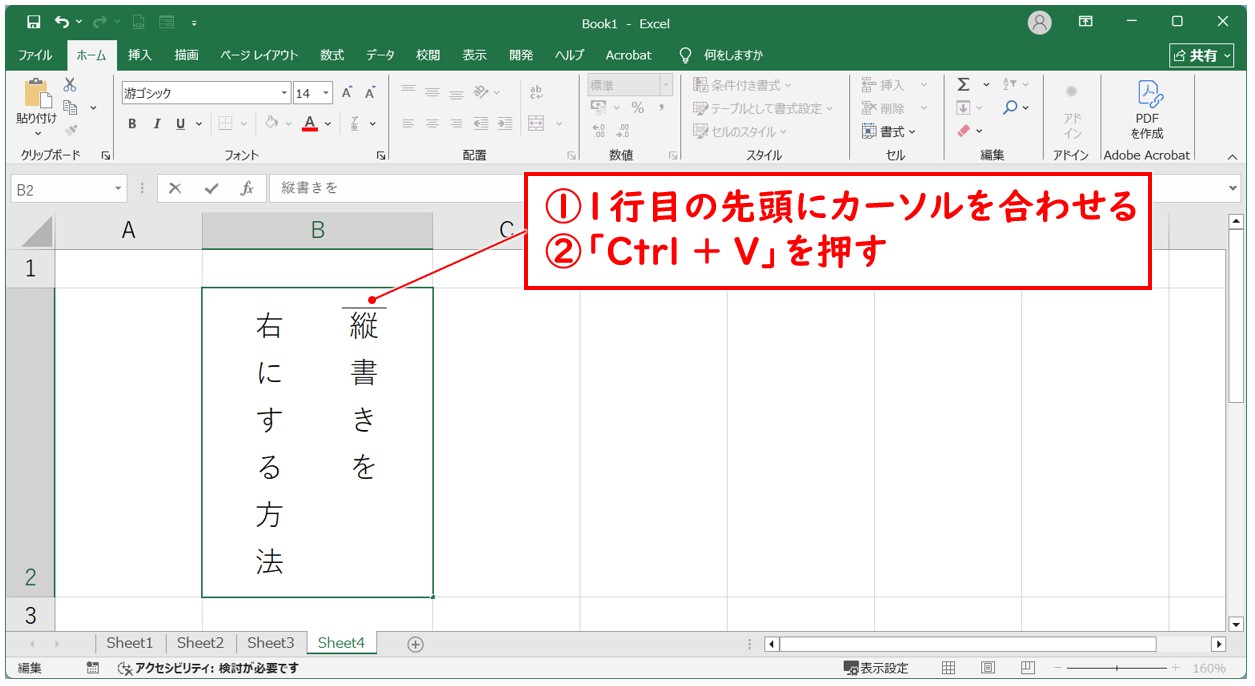This screenshot has height=686, width=1255.
Task: Toggle bold formatting
Action: point(132,124)
